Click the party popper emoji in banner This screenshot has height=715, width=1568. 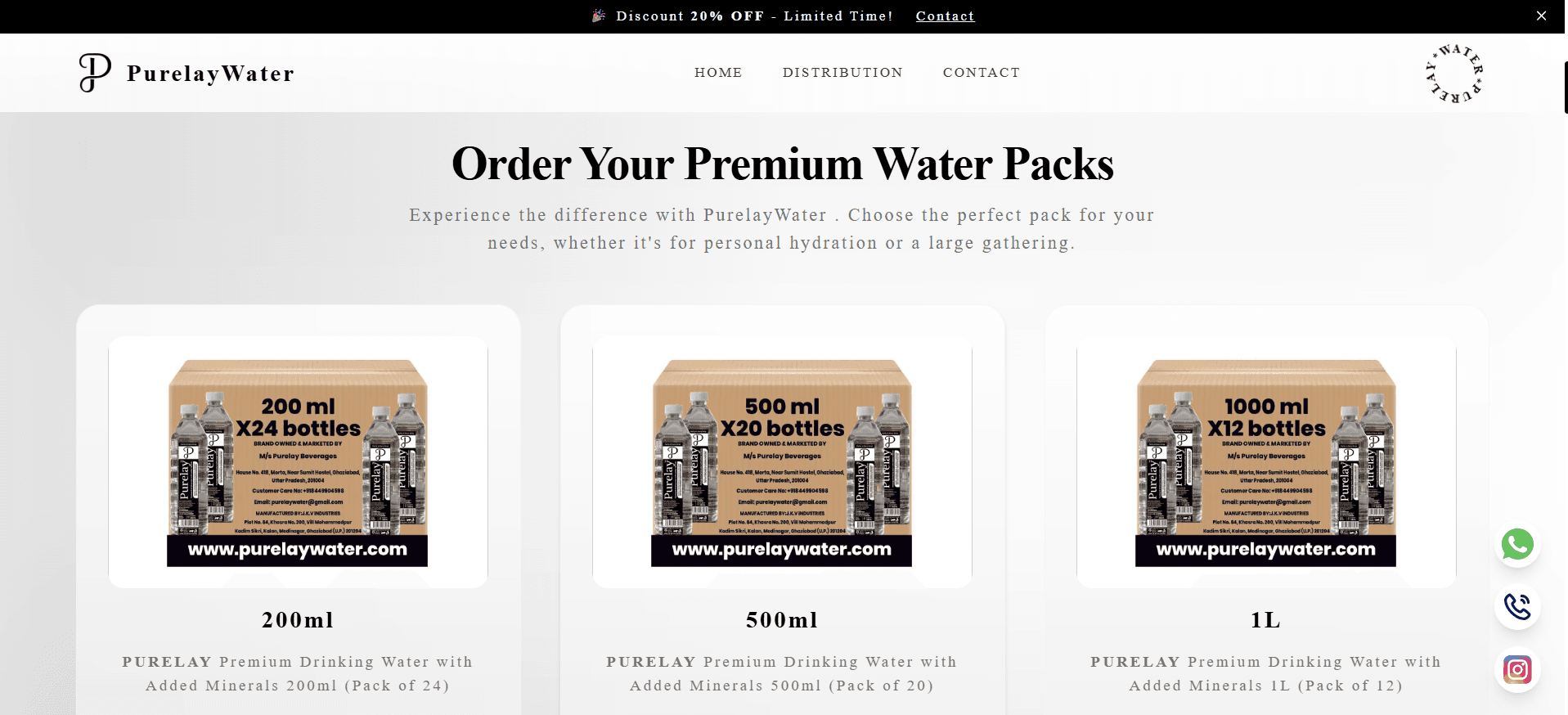pyautogui.click(x=599, y=16)
